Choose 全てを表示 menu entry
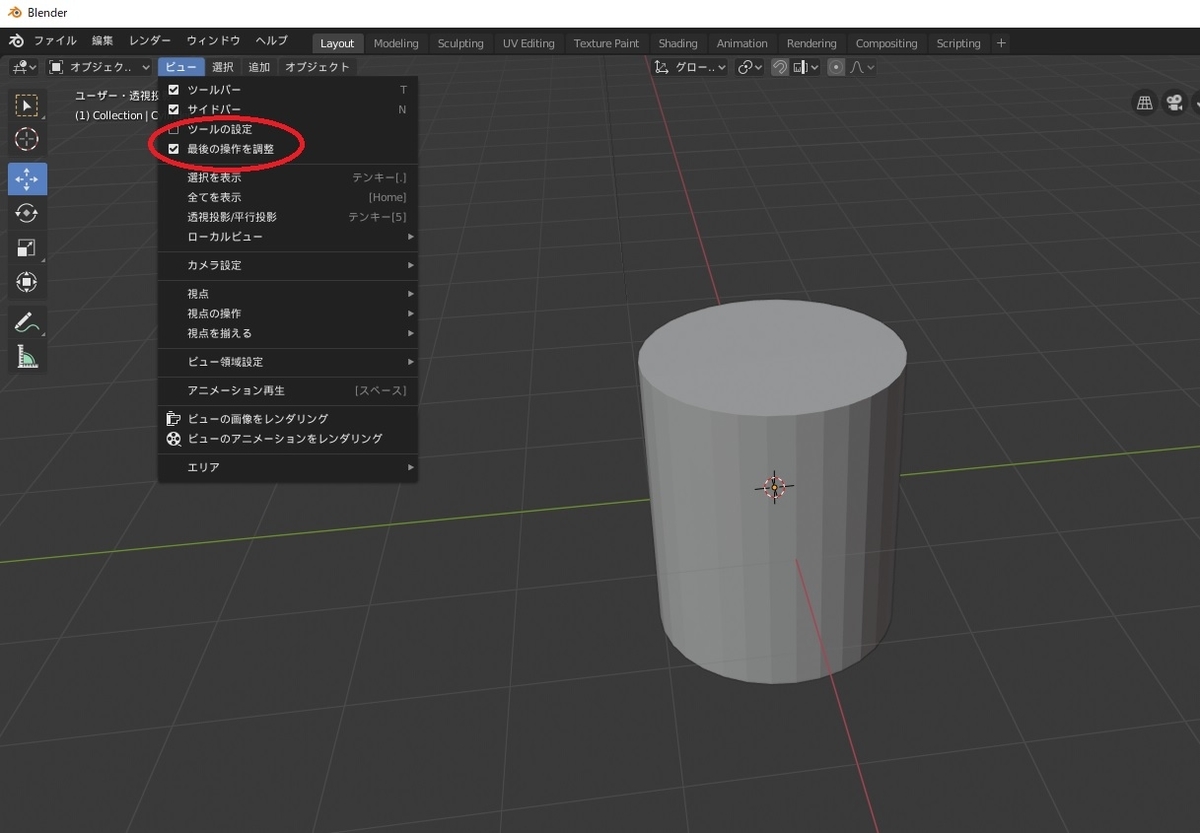 288,198
